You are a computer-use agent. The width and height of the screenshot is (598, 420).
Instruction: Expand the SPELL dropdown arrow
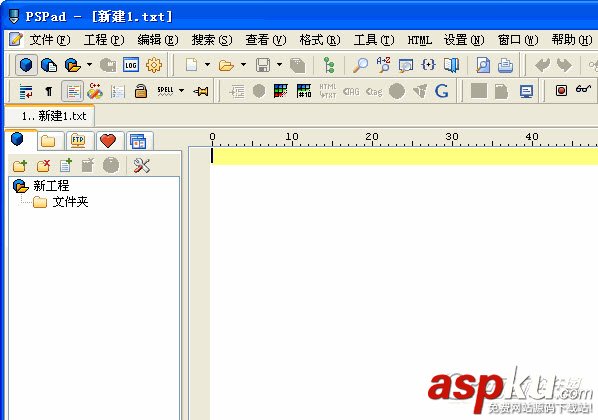coord(182,91)
